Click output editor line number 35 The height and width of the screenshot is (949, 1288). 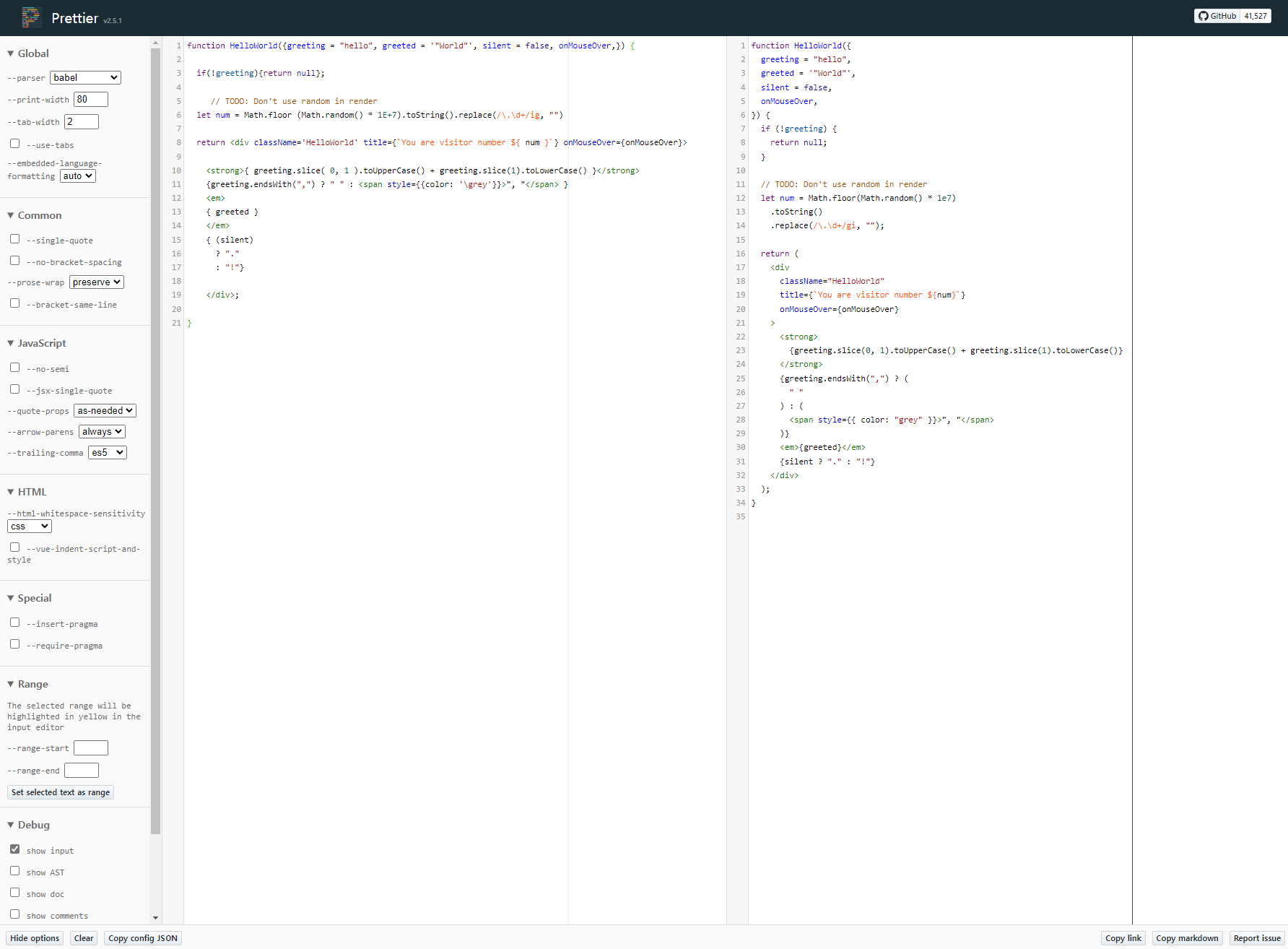click(x=741, y=516)
